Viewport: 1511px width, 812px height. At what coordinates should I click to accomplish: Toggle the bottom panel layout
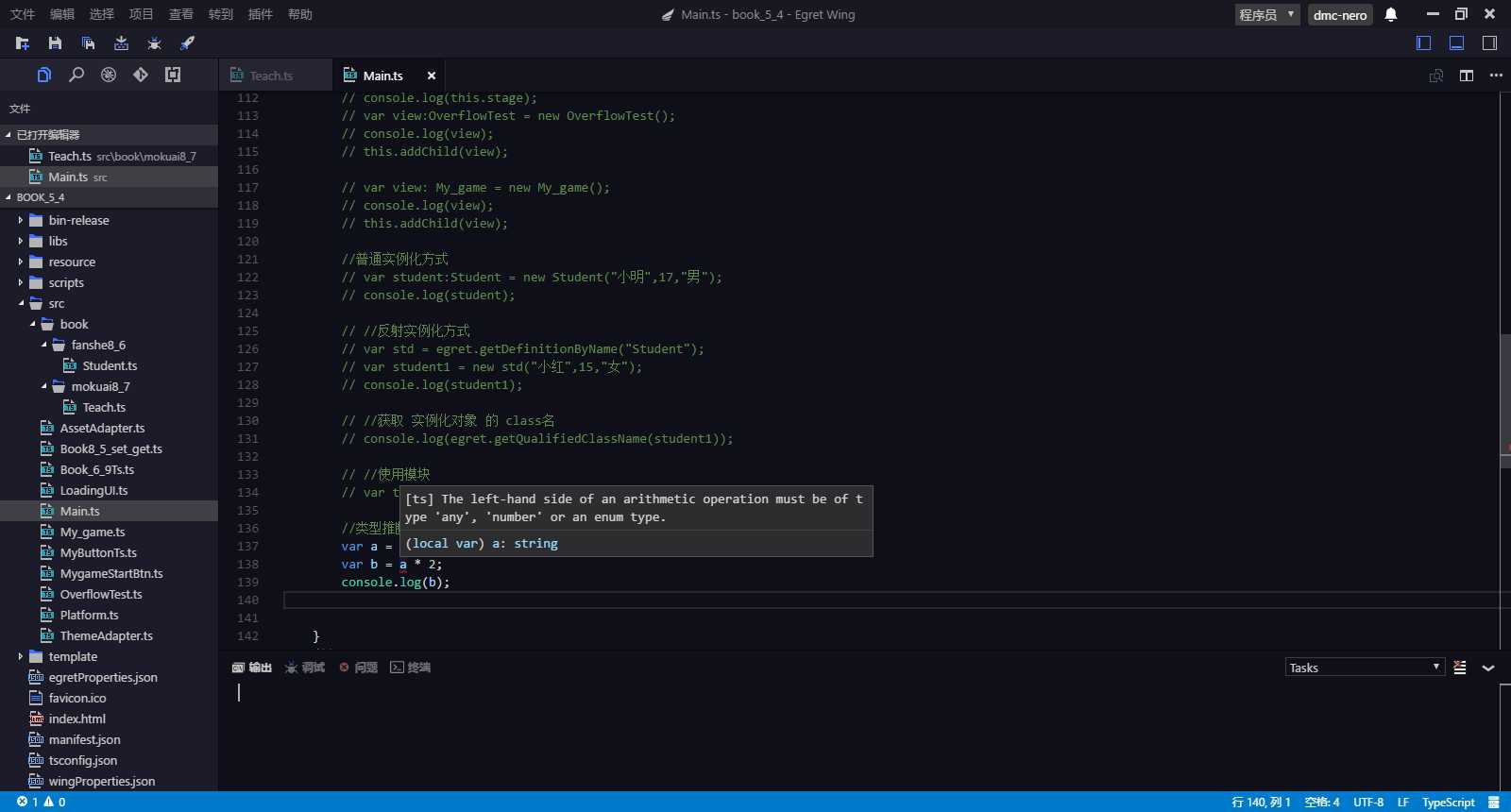1457,42
